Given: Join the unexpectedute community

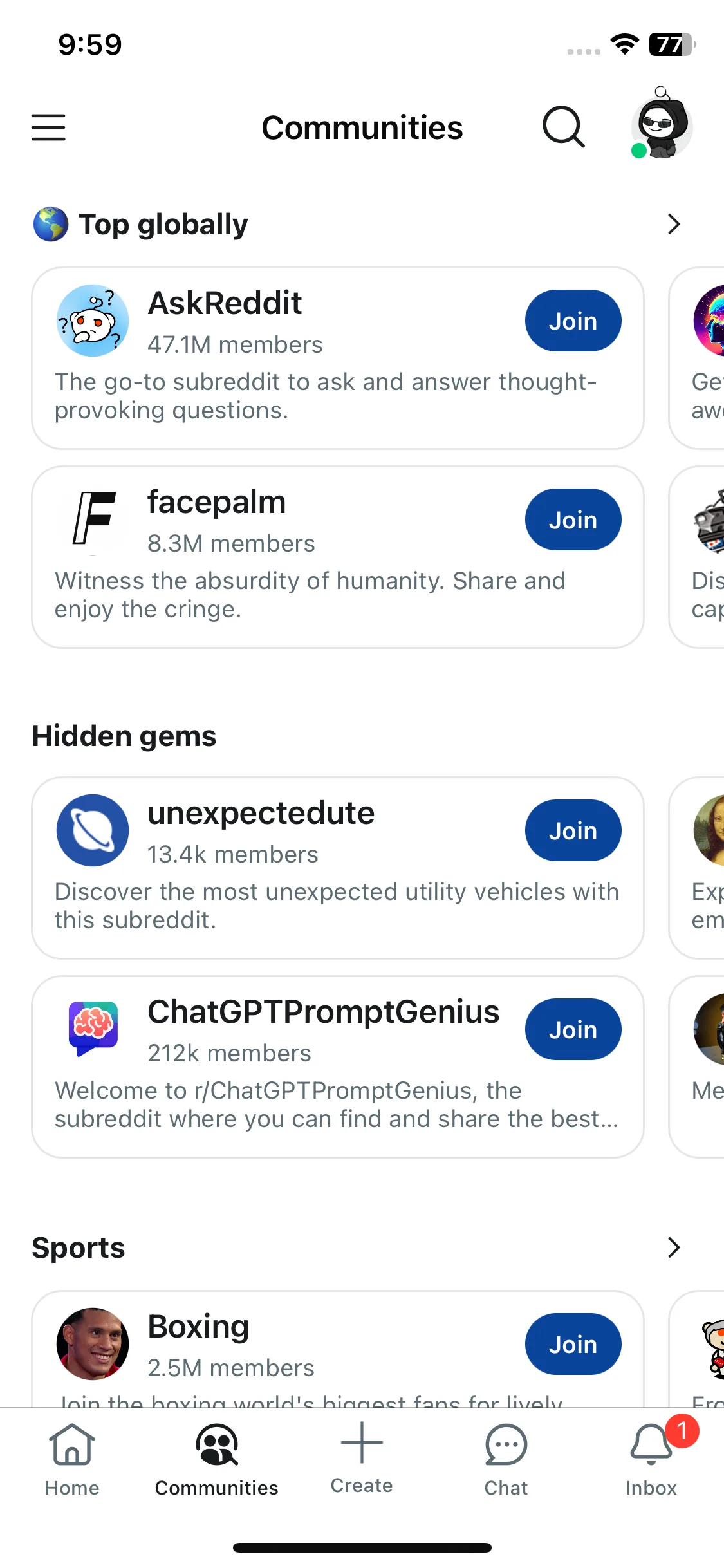Looking at the screenshot, I should click(x=573, y=830).
